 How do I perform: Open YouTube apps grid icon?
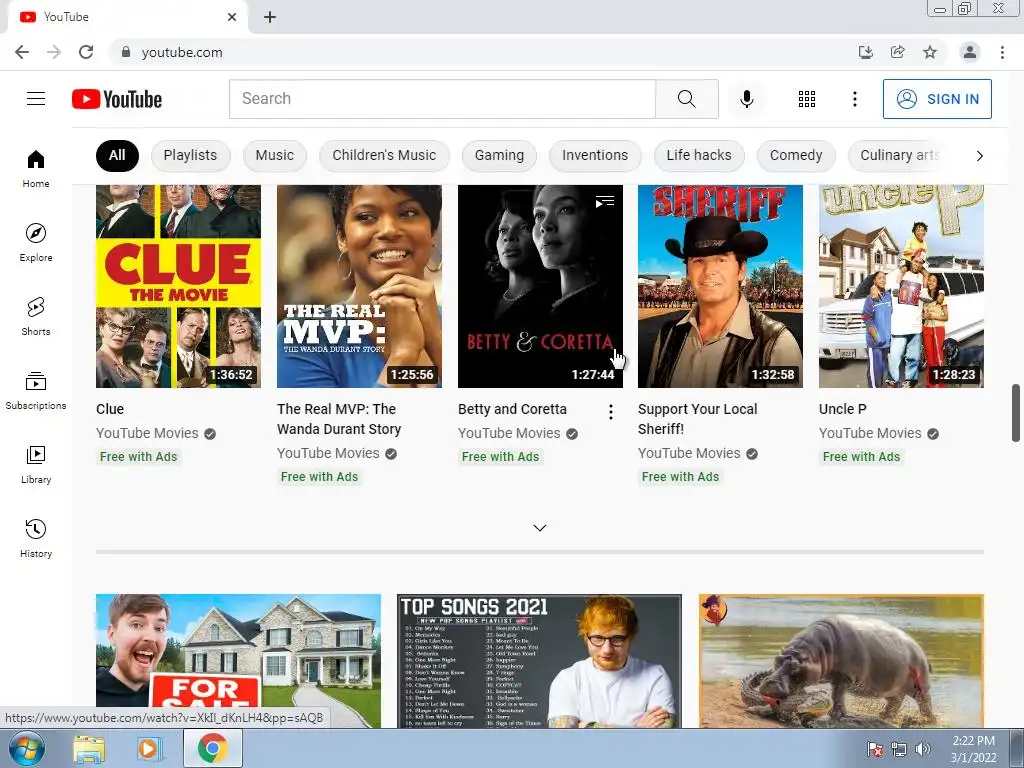coord(807,99)
